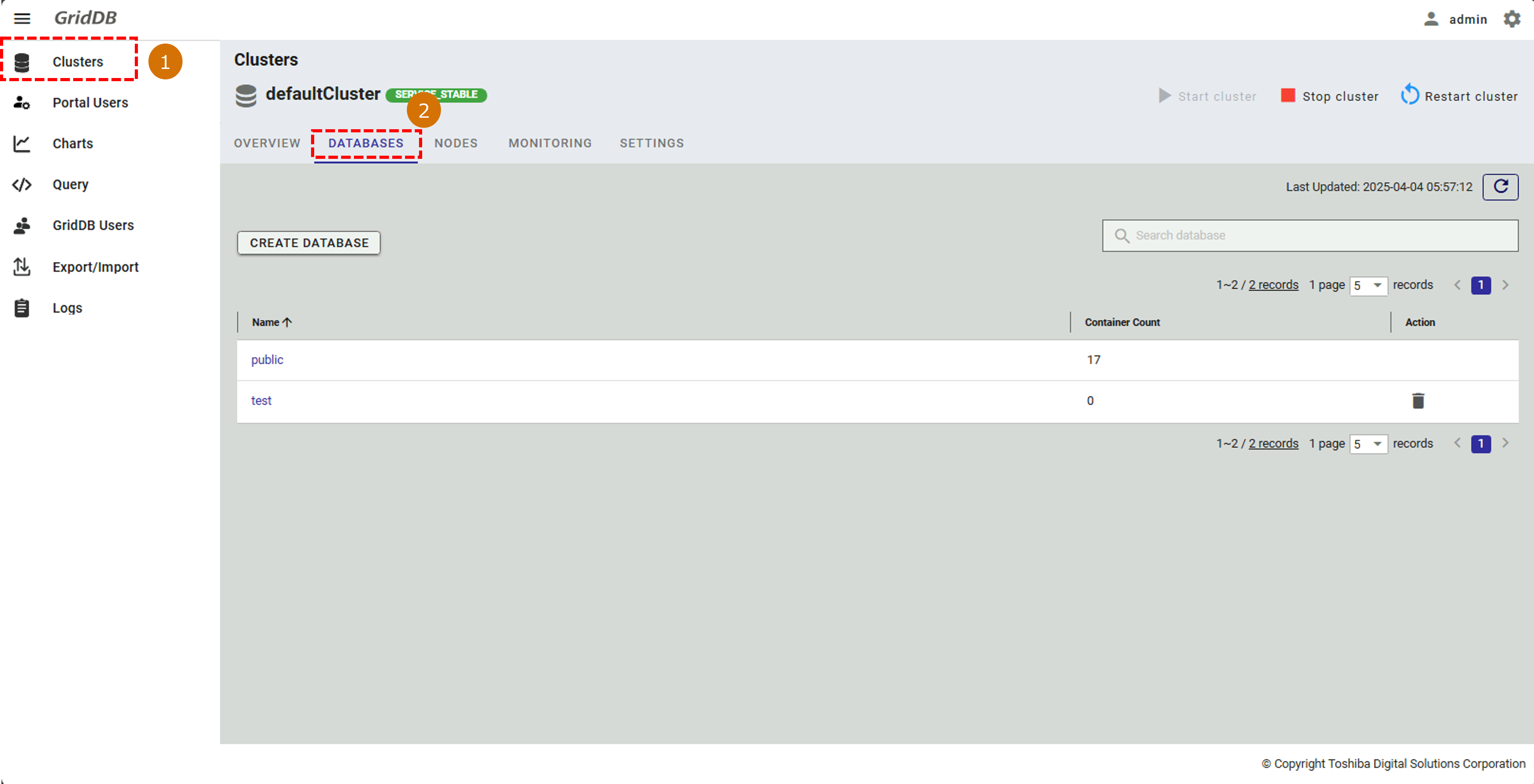The image size is (1534, 784).
Task: Open Query page from the sidebar
Action: [70, 185]
